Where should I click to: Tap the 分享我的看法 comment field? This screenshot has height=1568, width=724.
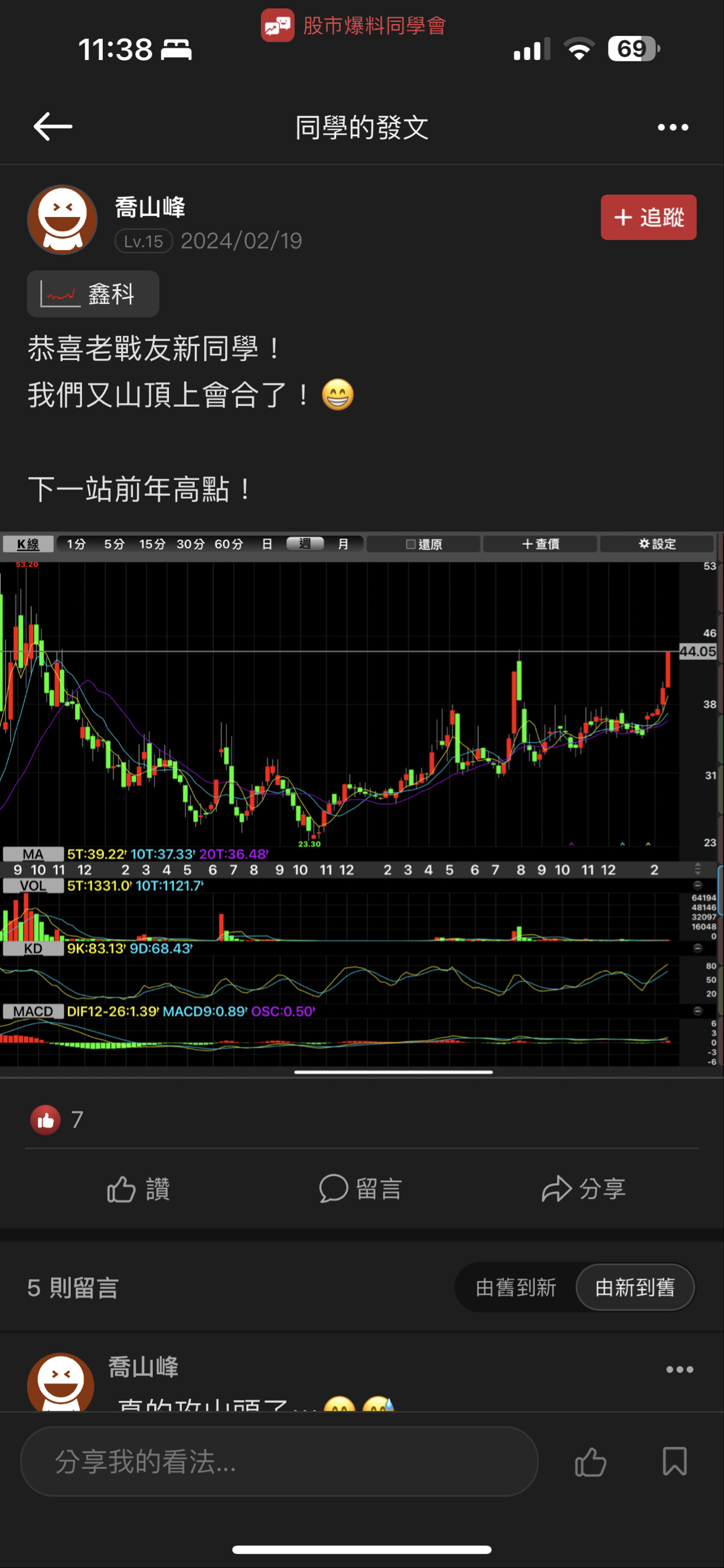coord(279,1461)
